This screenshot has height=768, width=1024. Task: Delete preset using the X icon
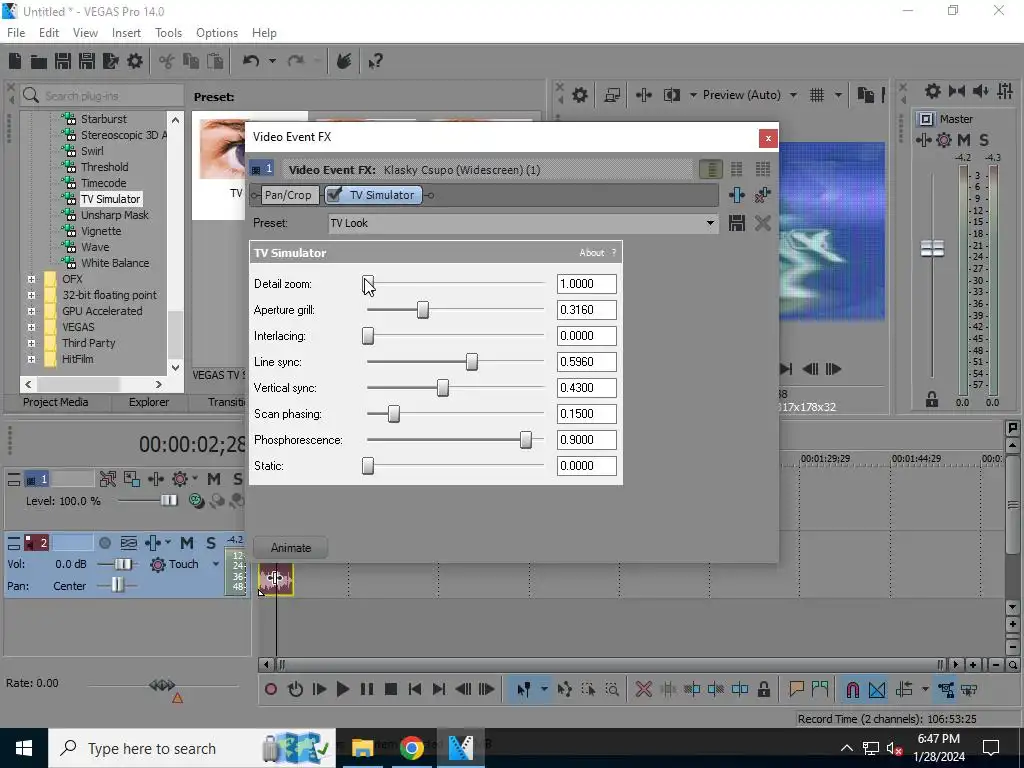click(x=762, y=223)
